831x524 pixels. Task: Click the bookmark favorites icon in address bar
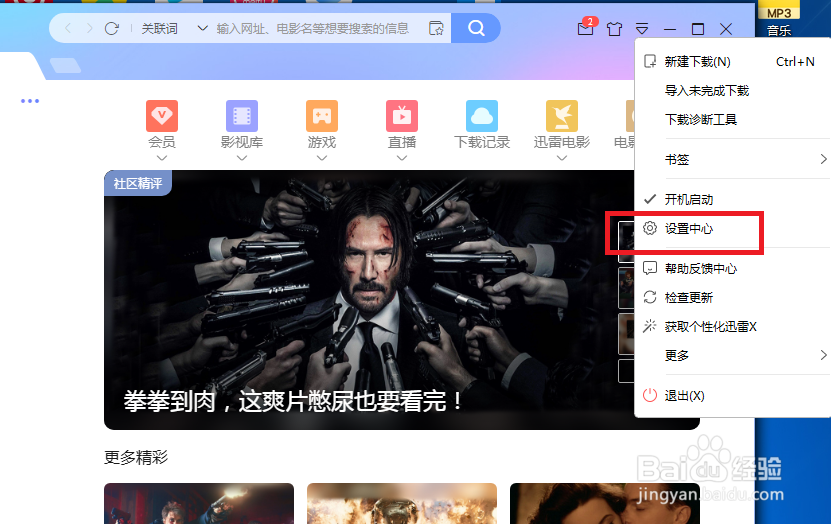[x=436, y=28]
